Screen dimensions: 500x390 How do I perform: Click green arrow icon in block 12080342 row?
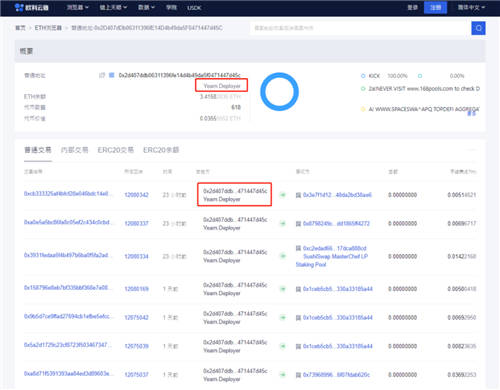pyautogui.click(x=283, y=195)
